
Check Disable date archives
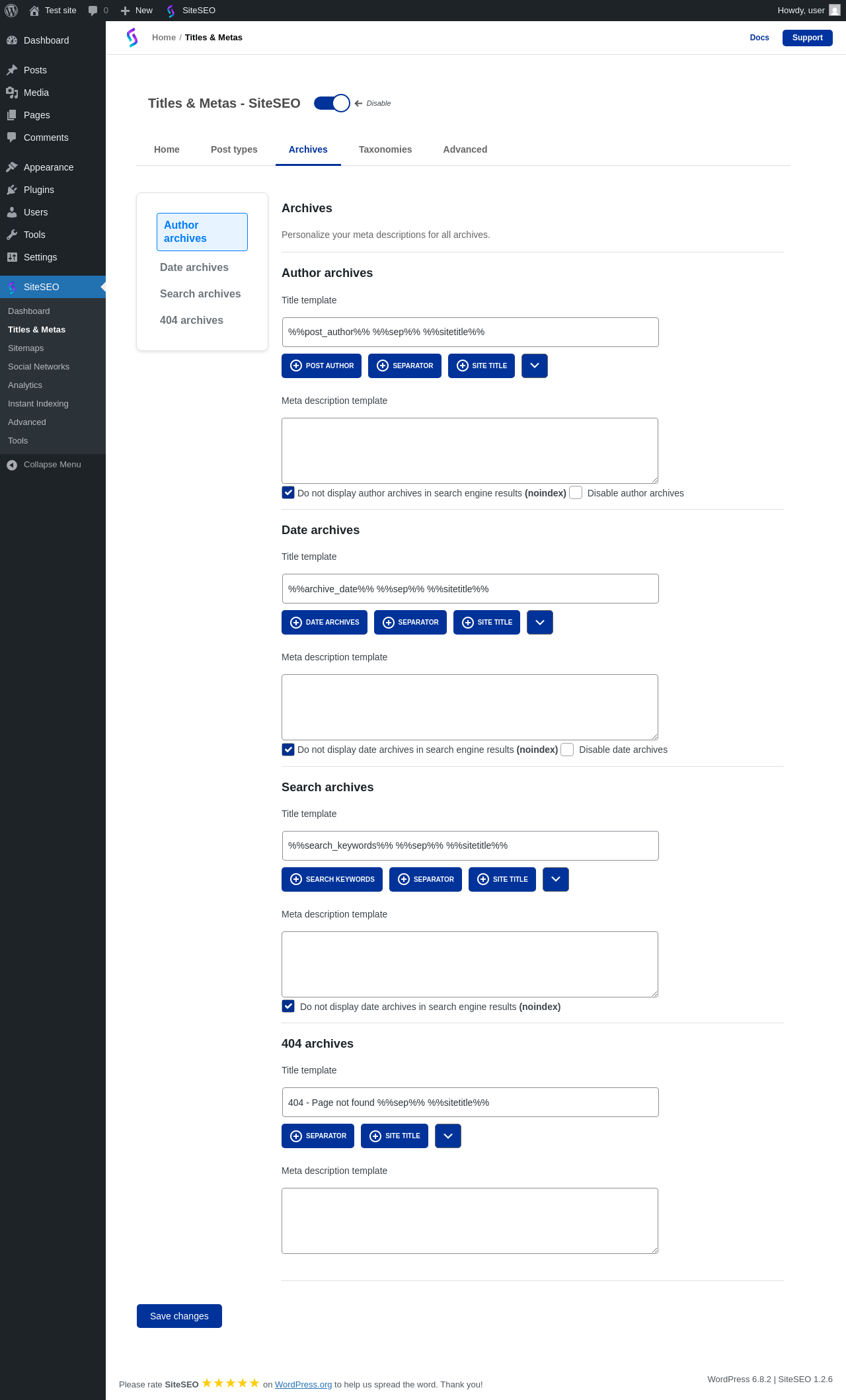[x=567, y=750]
